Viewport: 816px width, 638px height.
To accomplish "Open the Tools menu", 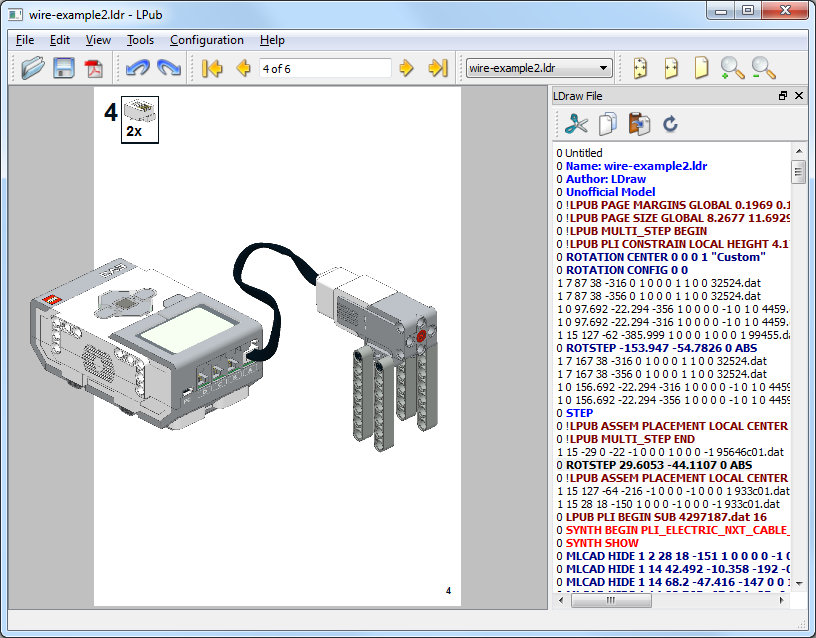I will 141,40.
